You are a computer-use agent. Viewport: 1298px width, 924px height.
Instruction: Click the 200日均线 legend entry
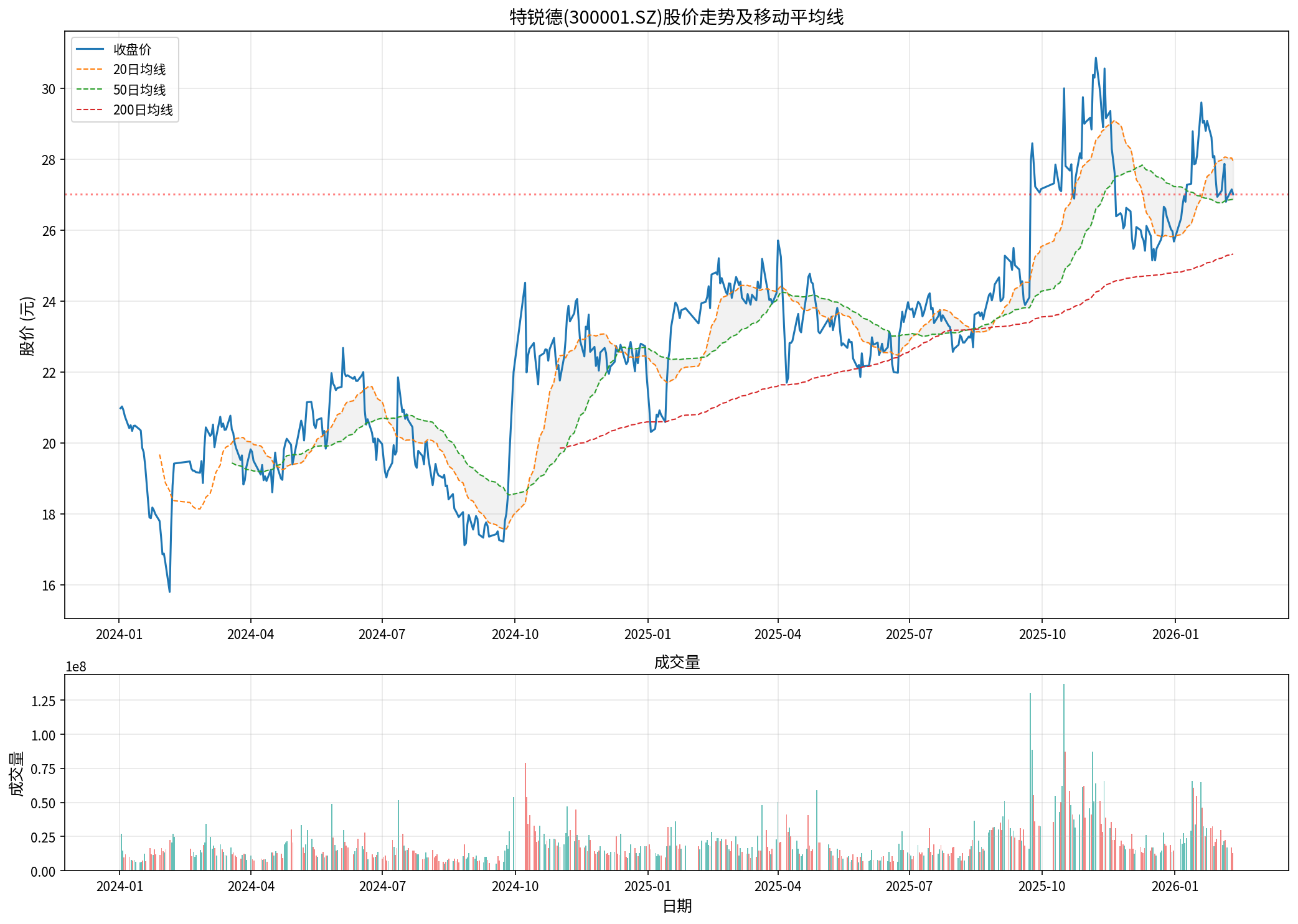[143, 110]
